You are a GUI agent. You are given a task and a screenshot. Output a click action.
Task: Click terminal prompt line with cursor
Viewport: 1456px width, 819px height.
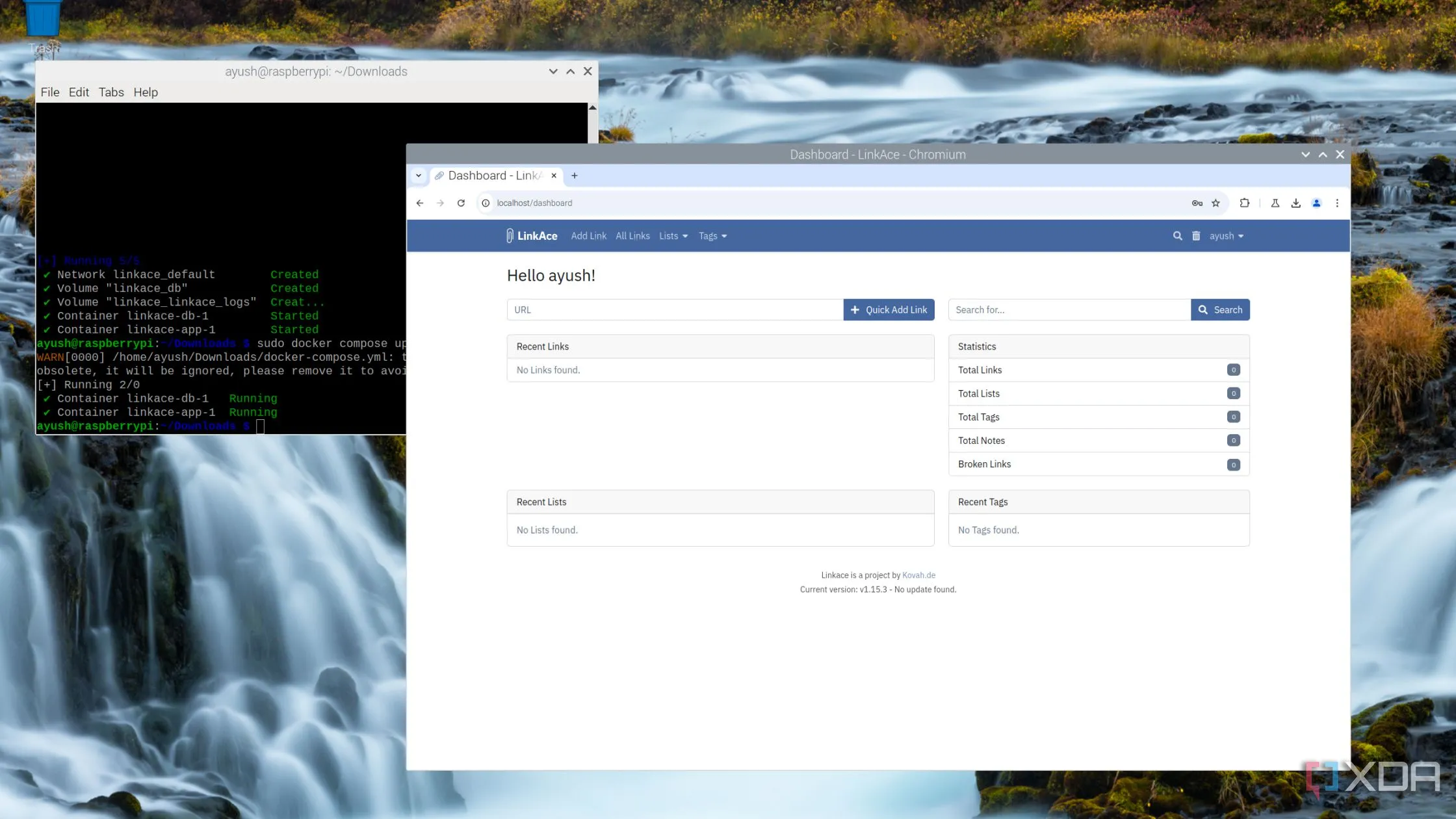[x=151, y=426]
